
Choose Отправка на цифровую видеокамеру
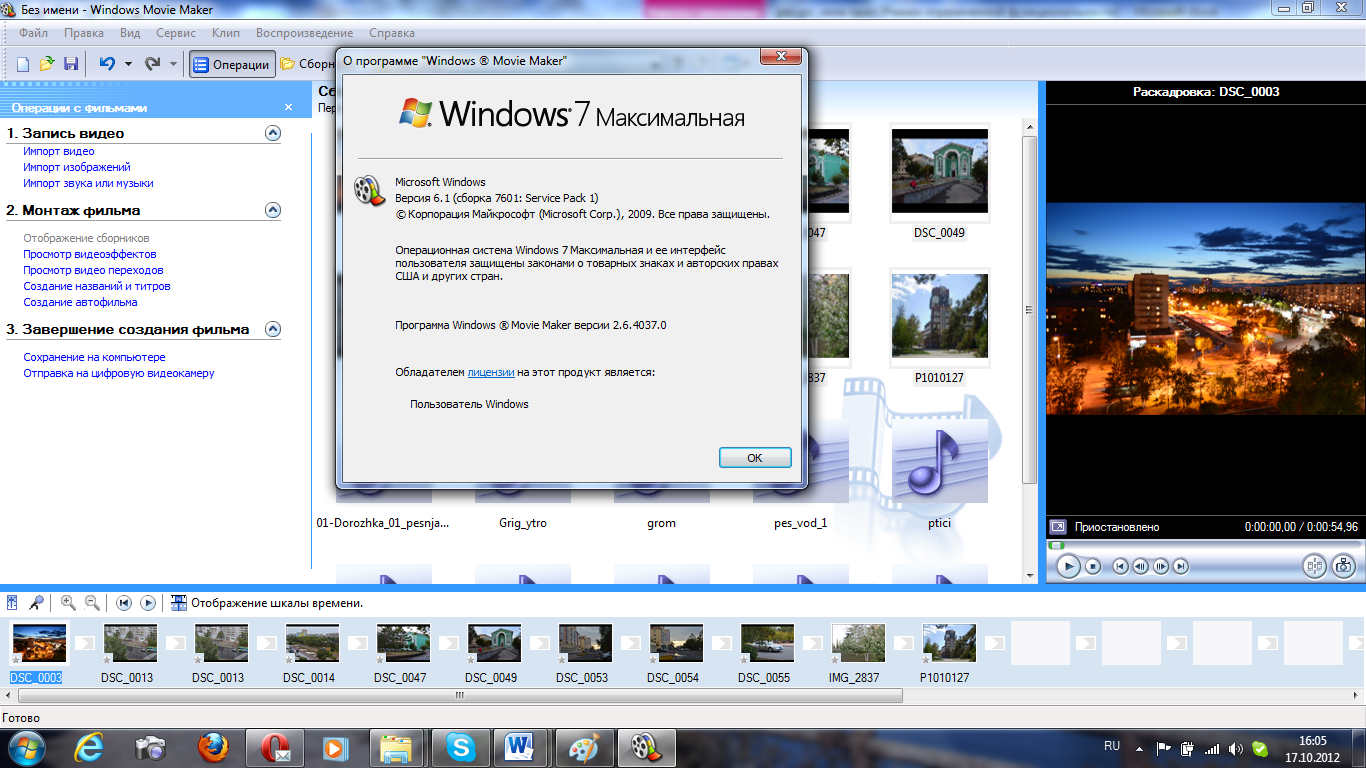pyautogui.click(x=119, y=373)
